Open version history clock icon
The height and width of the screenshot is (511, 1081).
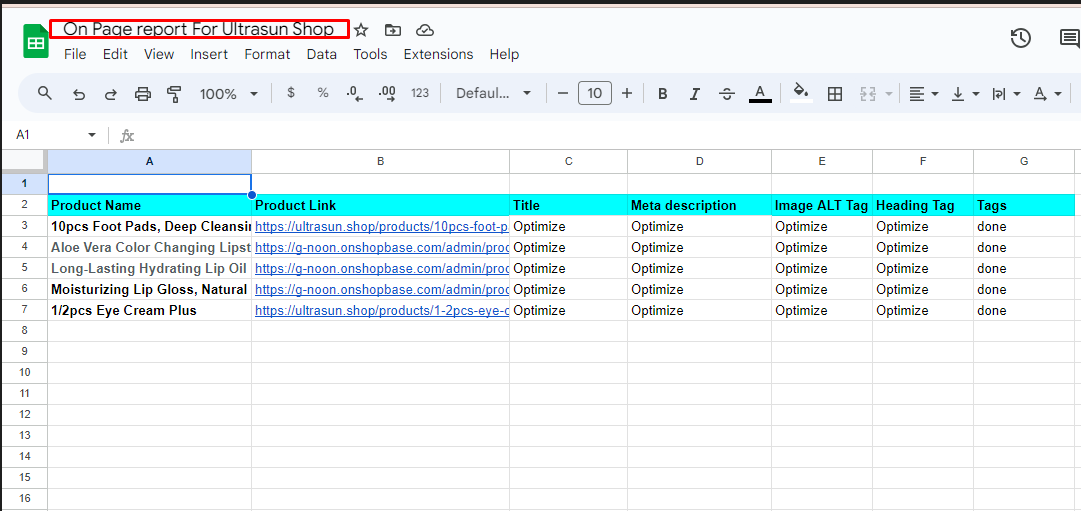point(1020,38)
